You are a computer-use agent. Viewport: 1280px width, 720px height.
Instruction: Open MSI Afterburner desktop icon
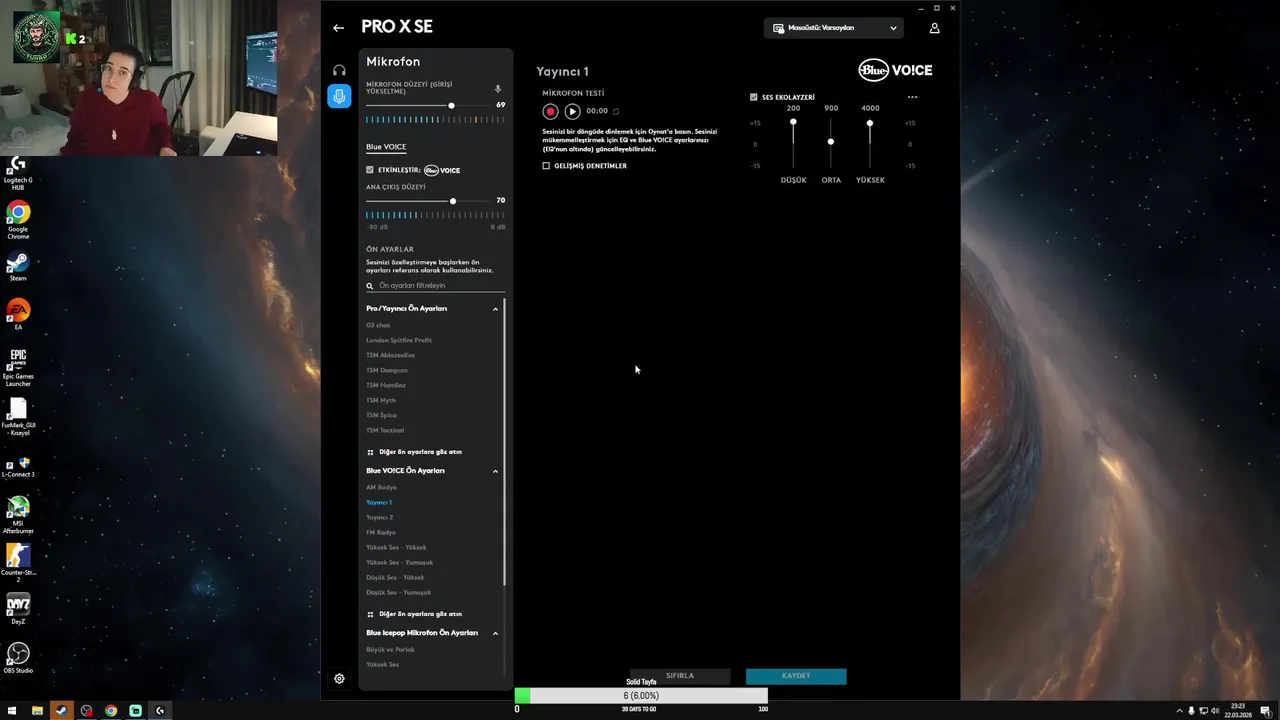[x=18, y=515]
